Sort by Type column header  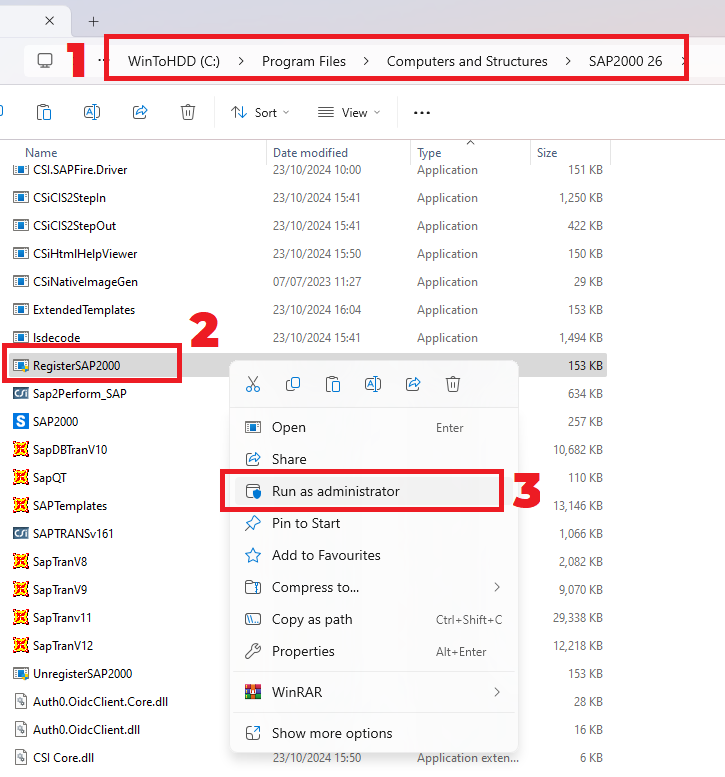pos(429,153)
